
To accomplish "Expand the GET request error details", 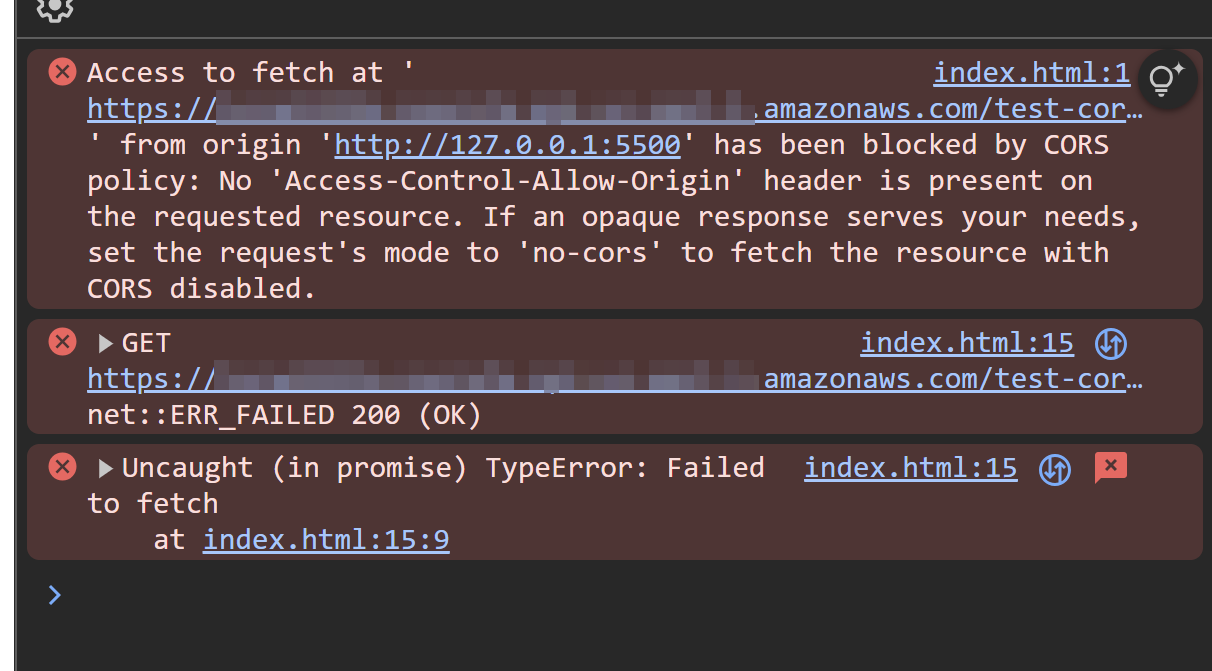I will [106, 344].
